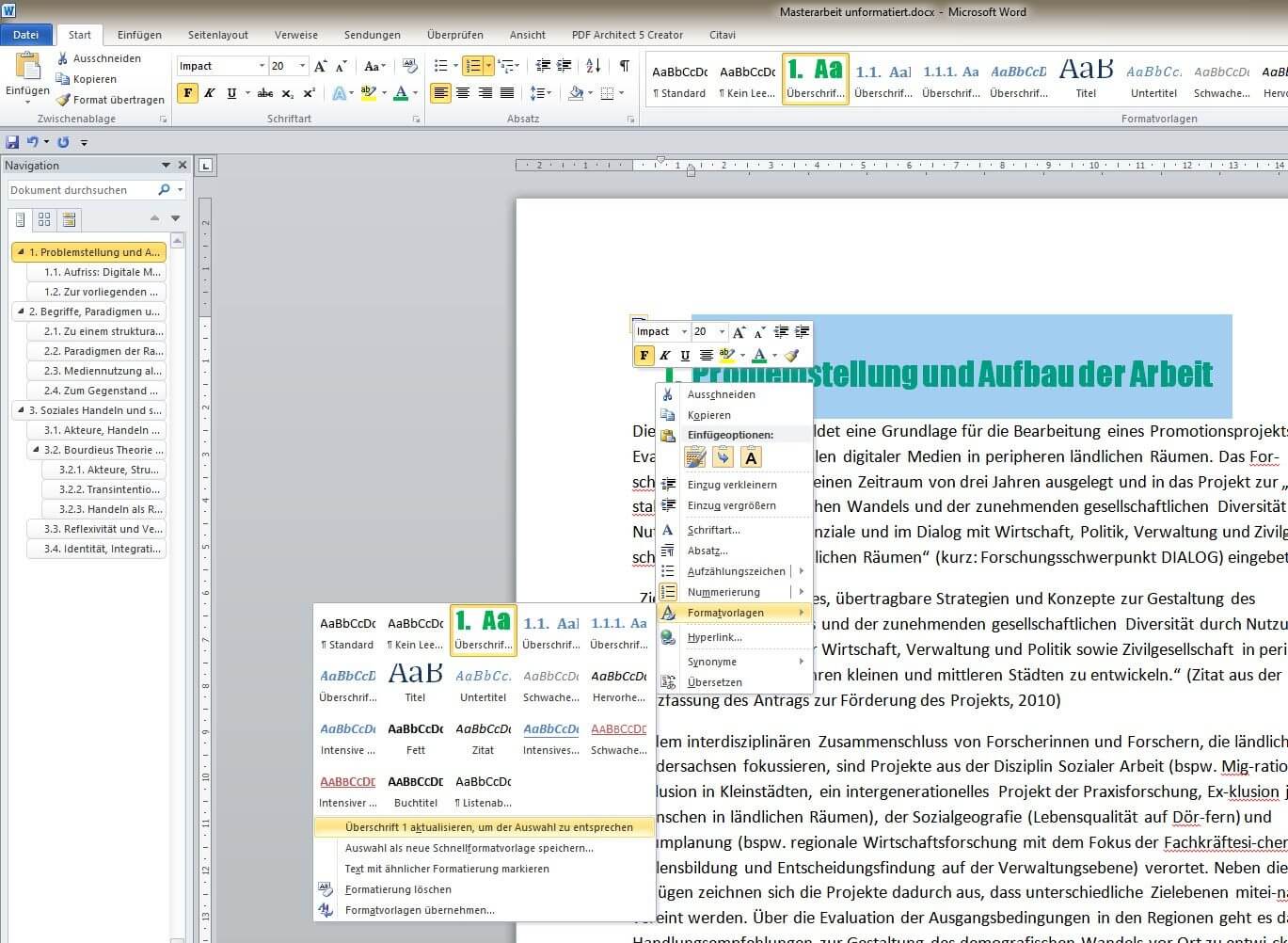The width and height of the screenshot is (1288, 943).
Task: Switch navigation pane to page thumbnails view
Action: click(x=44, y=220)
